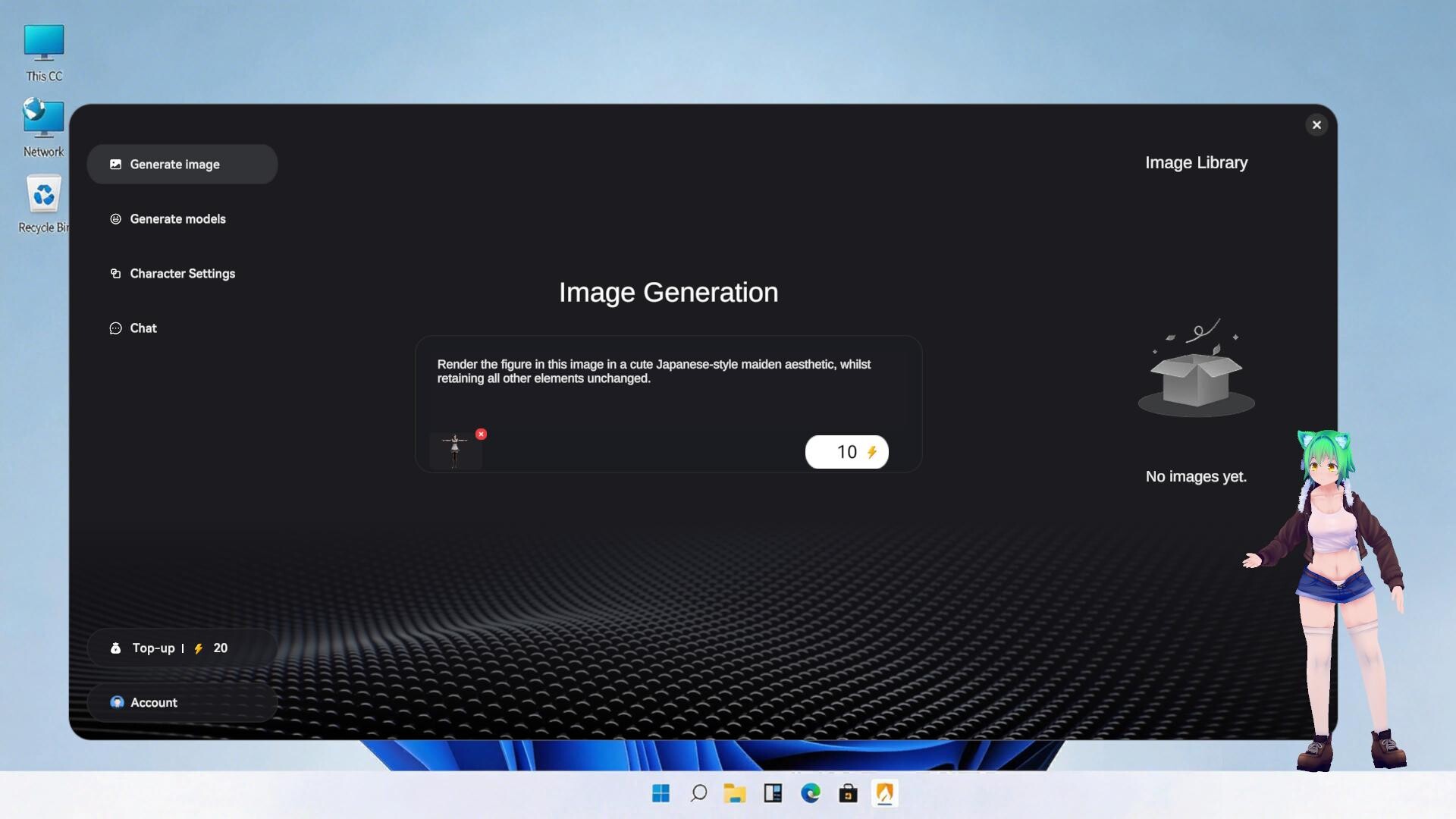Click the smiley-face Generate models icon
Image resolution: width=1456 pixels, height=819 pixels.
(115, 218)
